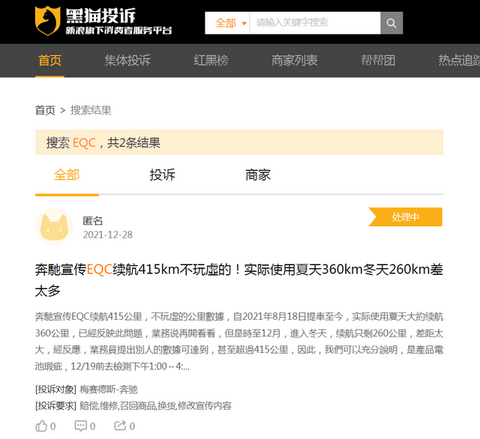Click 首页 breadcrumb link
480x439 pixels.
point(45,110)
